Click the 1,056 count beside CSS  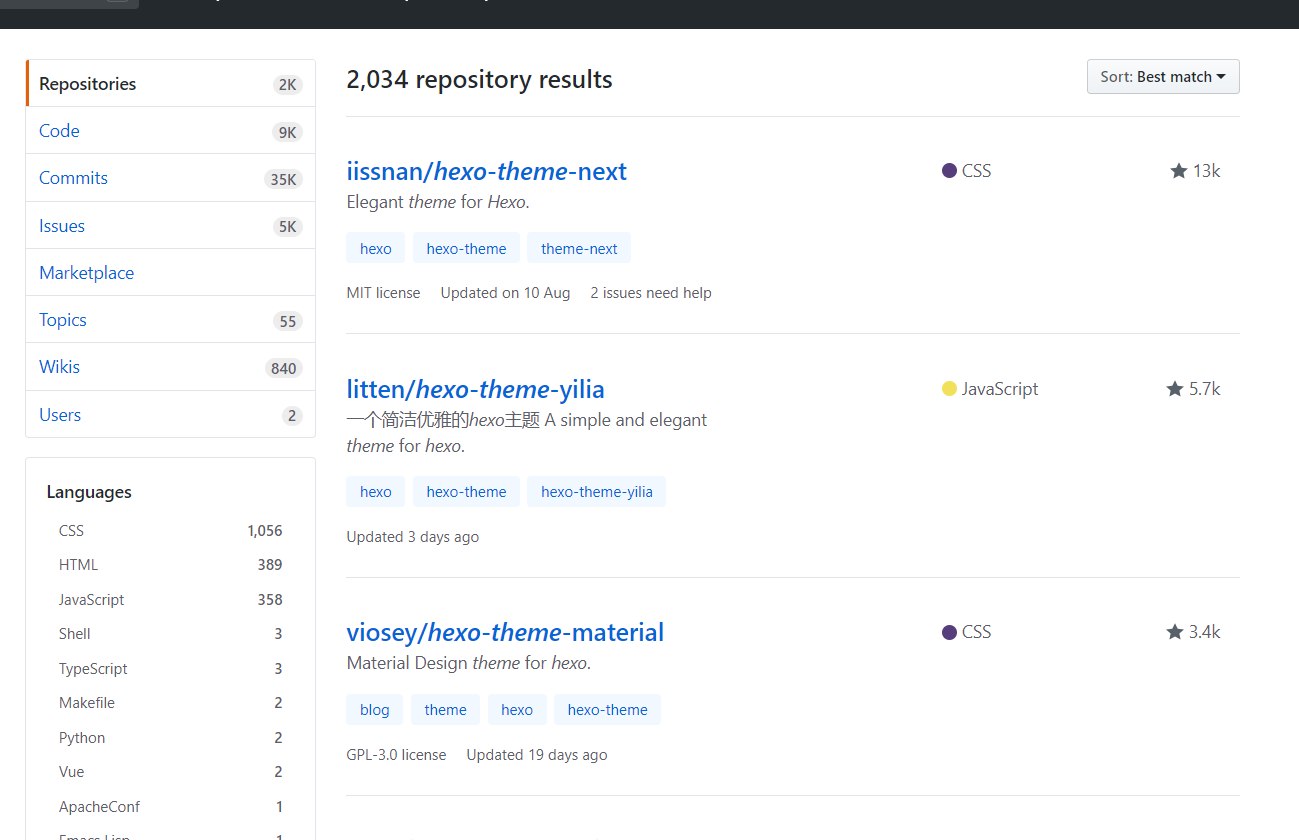[x=265, y=531]
